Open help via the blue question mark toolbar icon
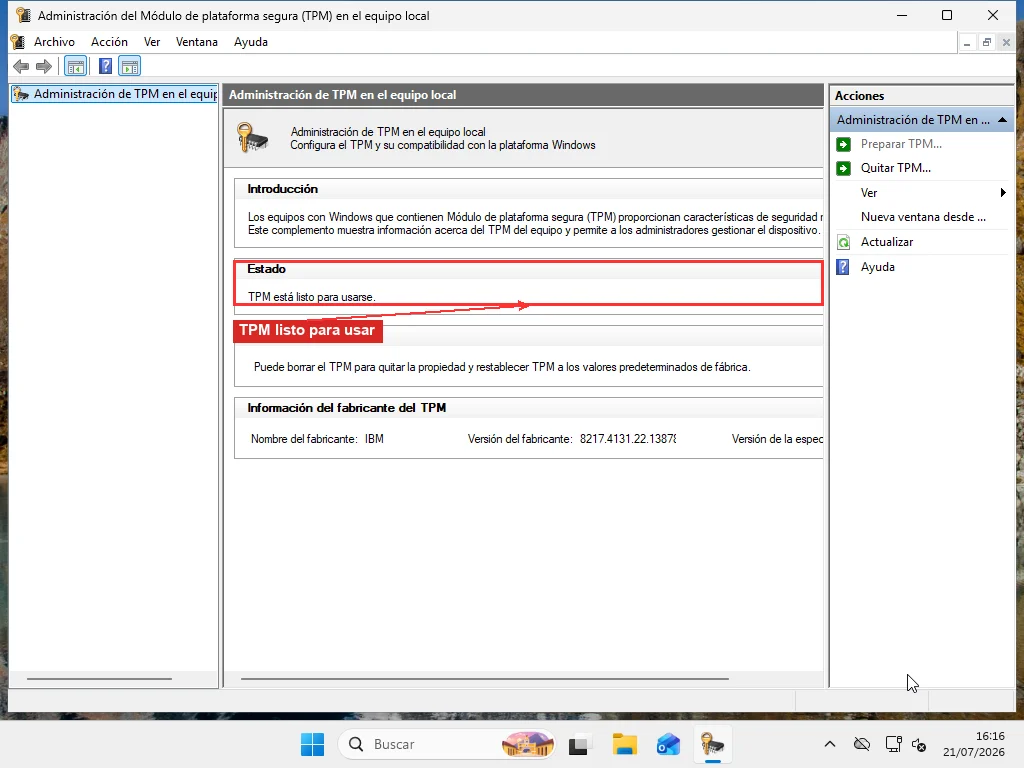 coord(105,66)
